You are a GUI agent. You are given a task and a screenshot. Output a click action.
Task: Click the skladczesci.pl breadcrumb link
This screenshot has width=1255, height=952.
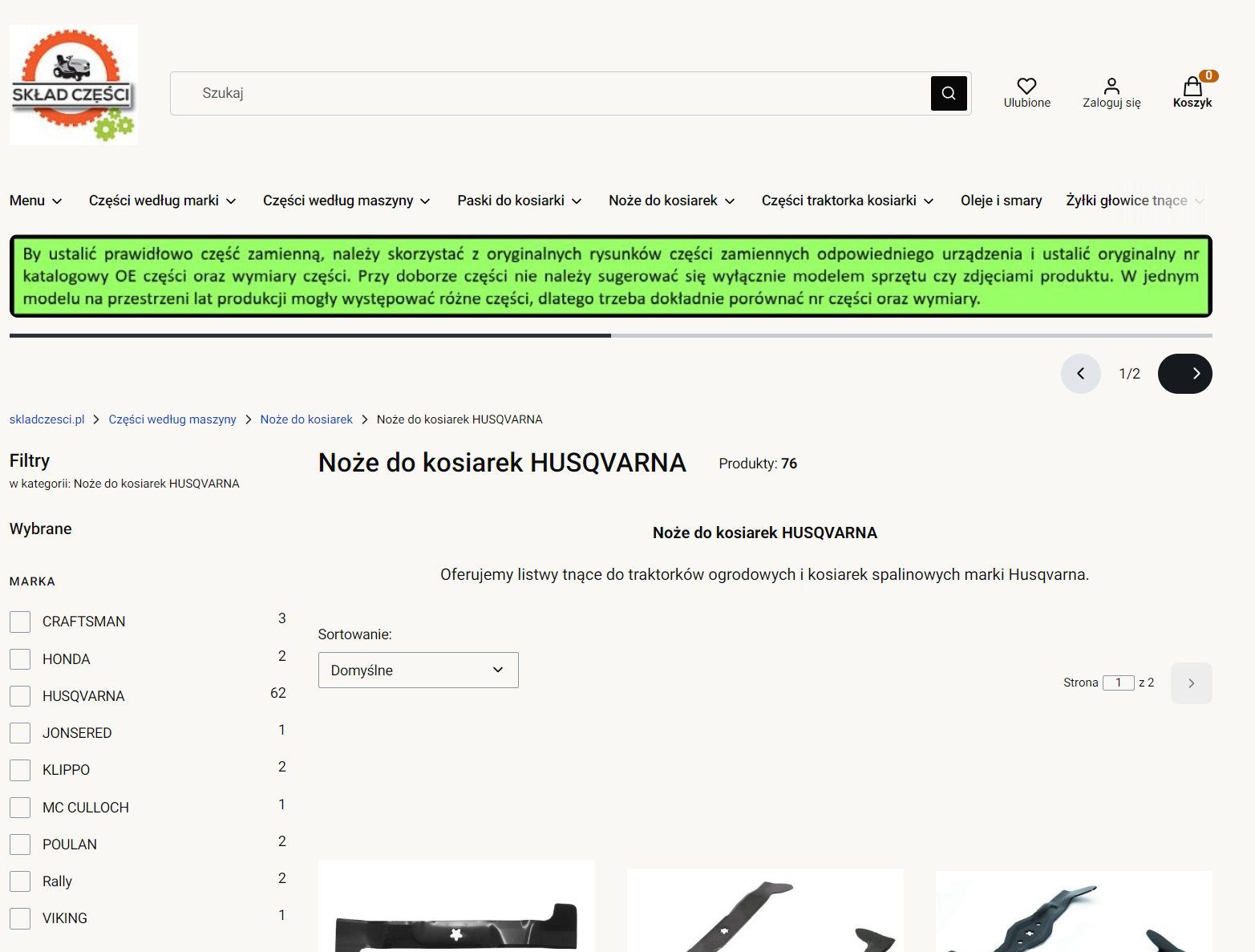pyautogui.click(x=47, y=419)
